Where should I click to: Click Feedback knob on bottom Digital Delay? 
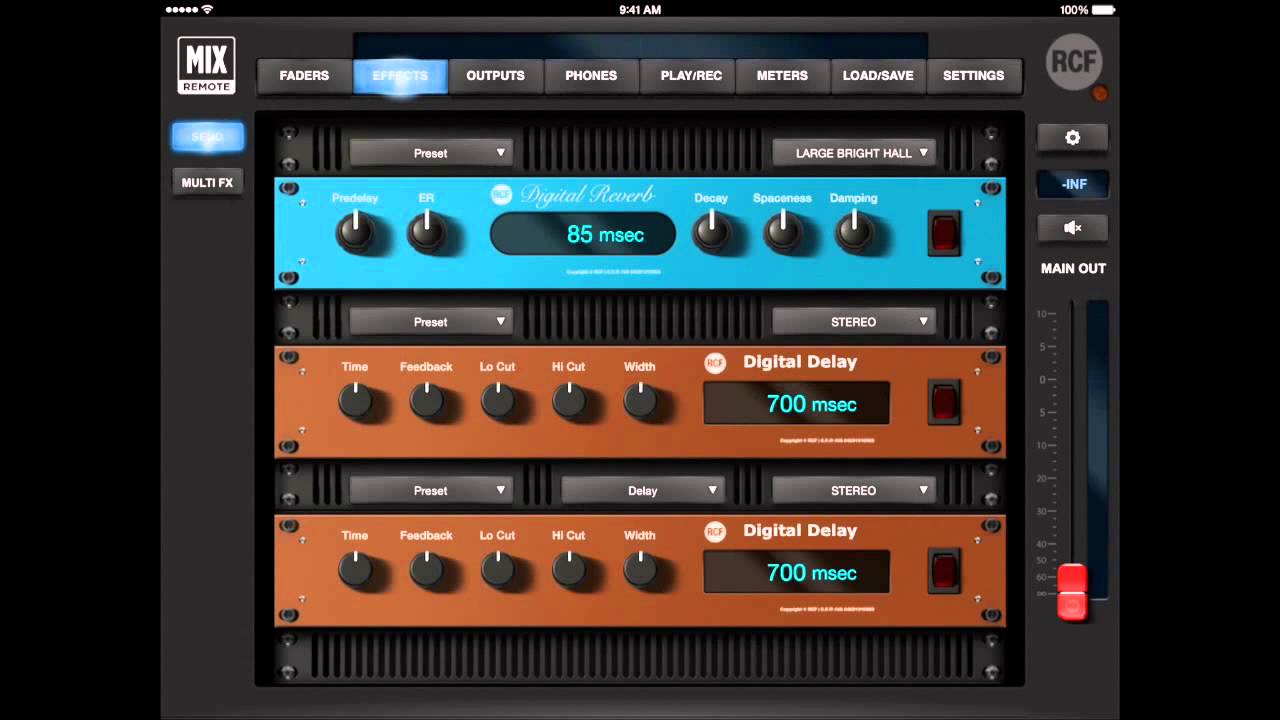(x=426, y=570)
